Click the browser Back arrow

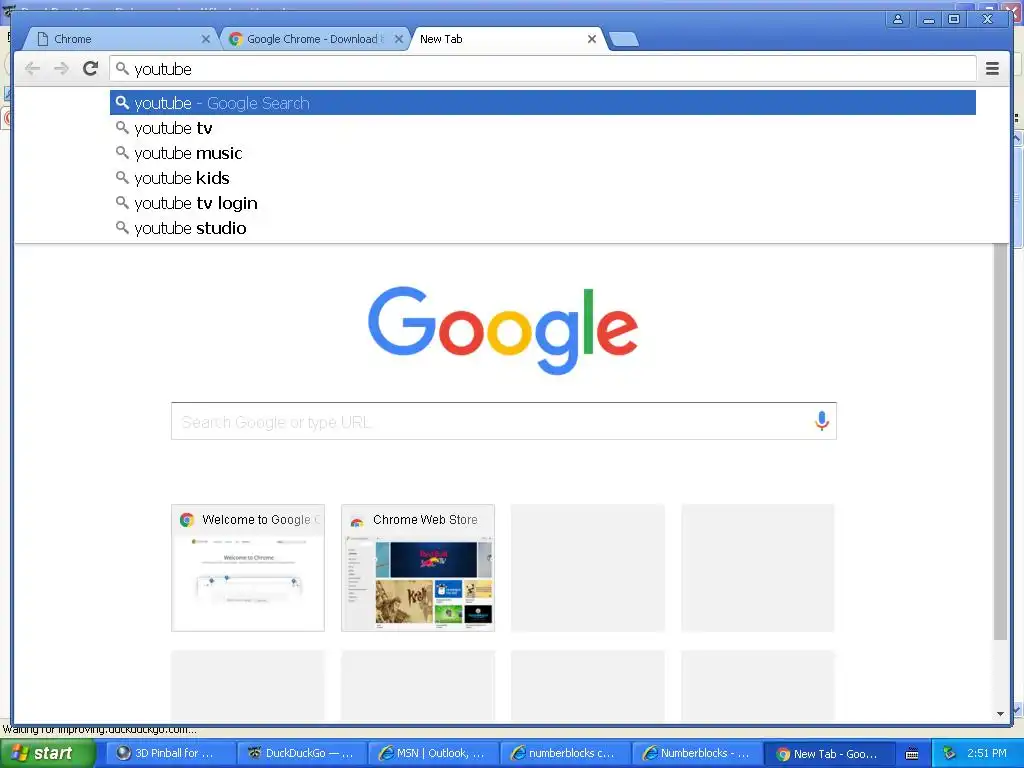[x=32, y=69]
